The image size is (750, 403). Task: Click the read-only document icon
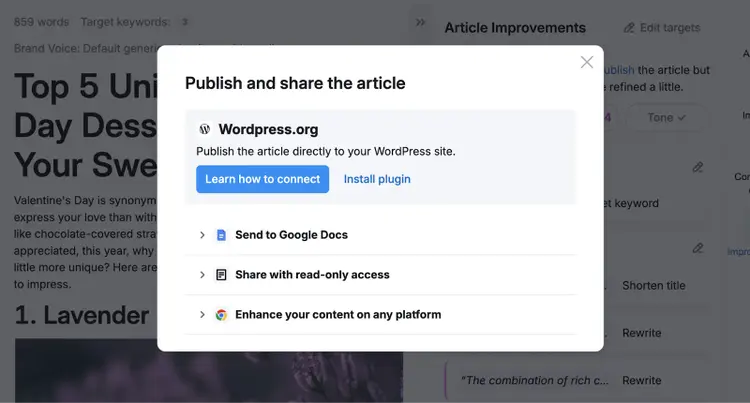point(221,275)
